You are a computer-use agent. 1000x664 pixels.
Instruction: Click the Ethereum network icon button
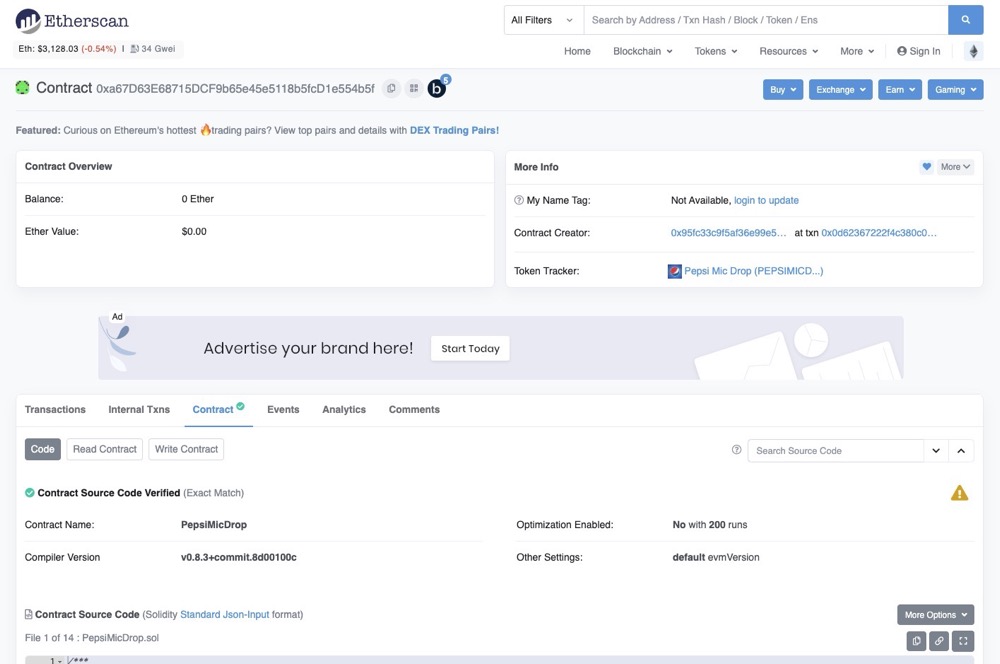pos(973,51)
